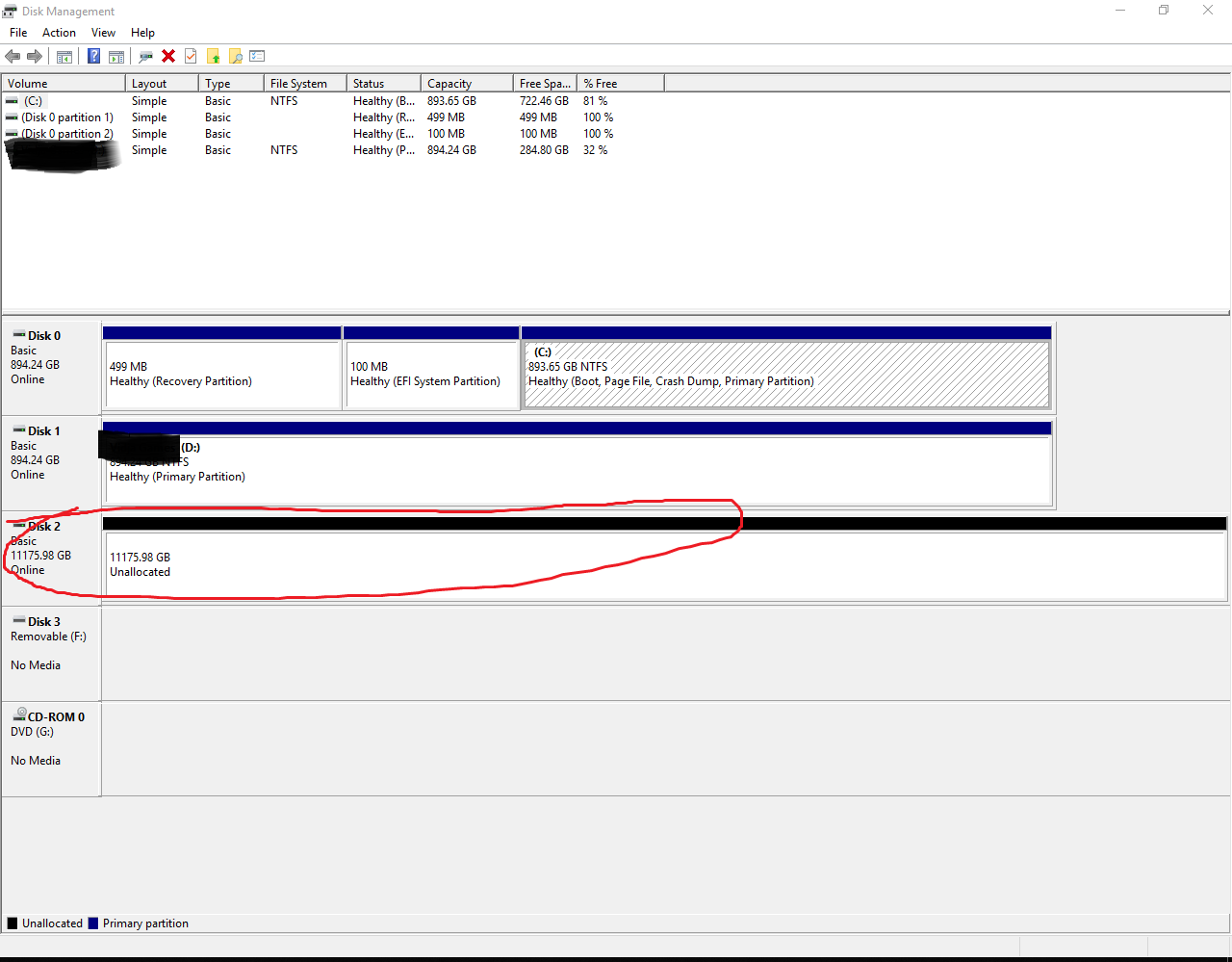The image size is (1232, 962).
Task: Select the Disk 1 label box
Action: 51,463
